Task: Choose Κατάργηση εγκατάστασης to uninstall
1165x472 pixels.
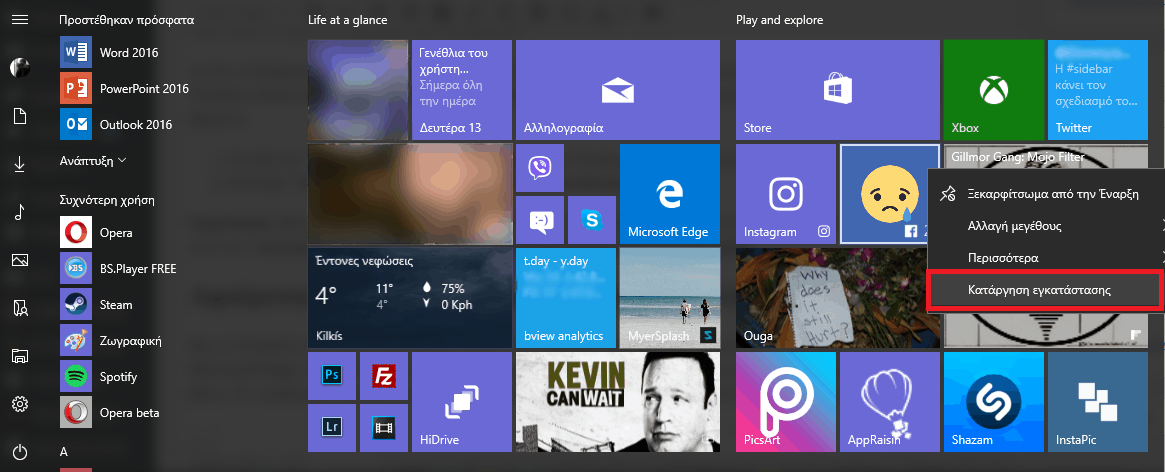Action: pyautogui.click(x=1046, y=290)
